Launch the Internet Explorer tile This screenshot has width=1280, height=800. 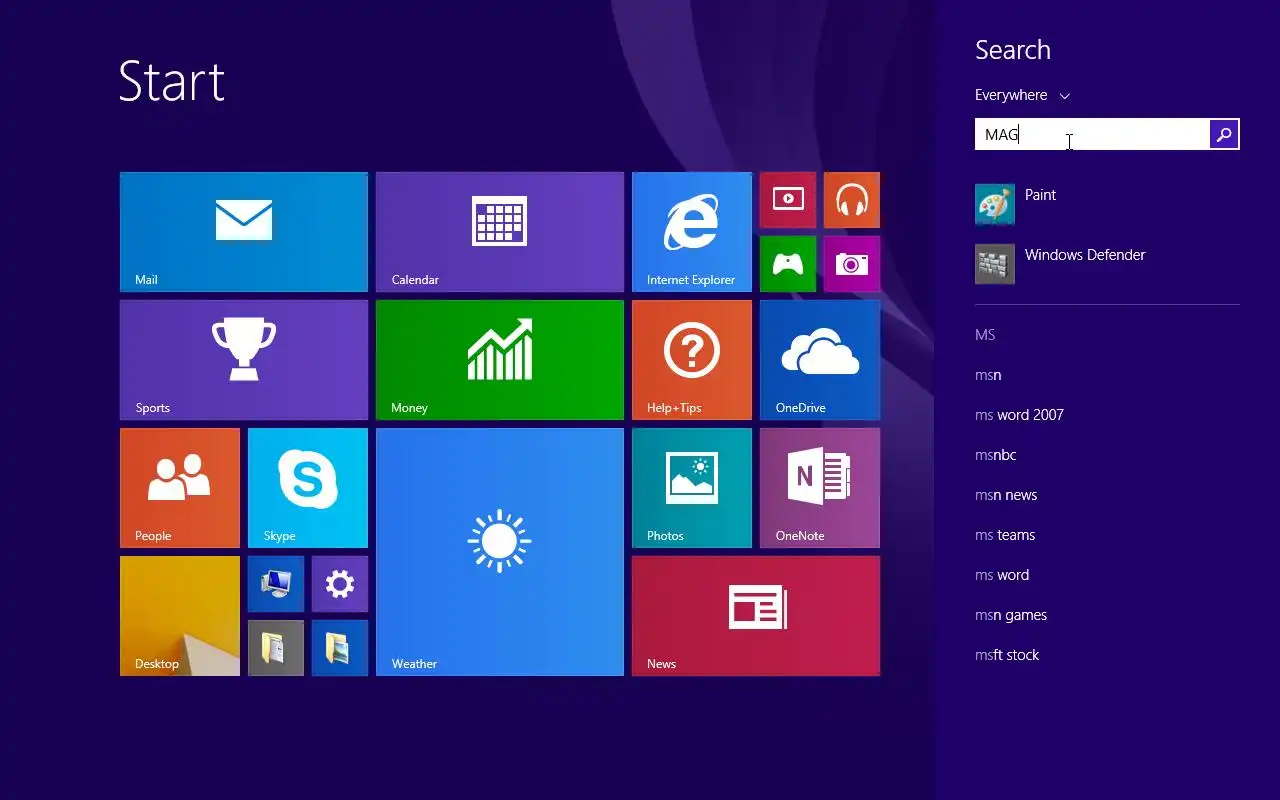[692, 232]
